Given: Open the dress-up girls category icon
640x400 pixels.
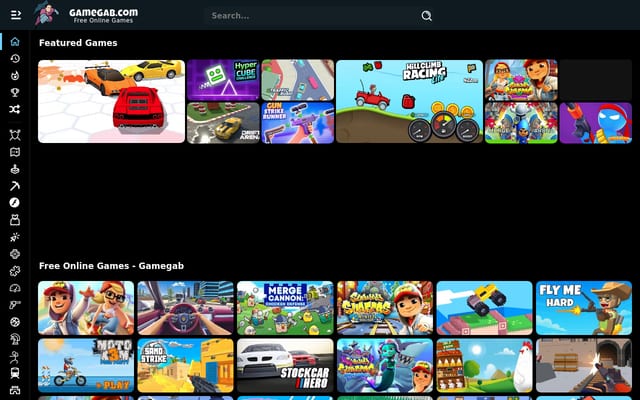Looking at the screenshot, I should click(x=15, y=220).
